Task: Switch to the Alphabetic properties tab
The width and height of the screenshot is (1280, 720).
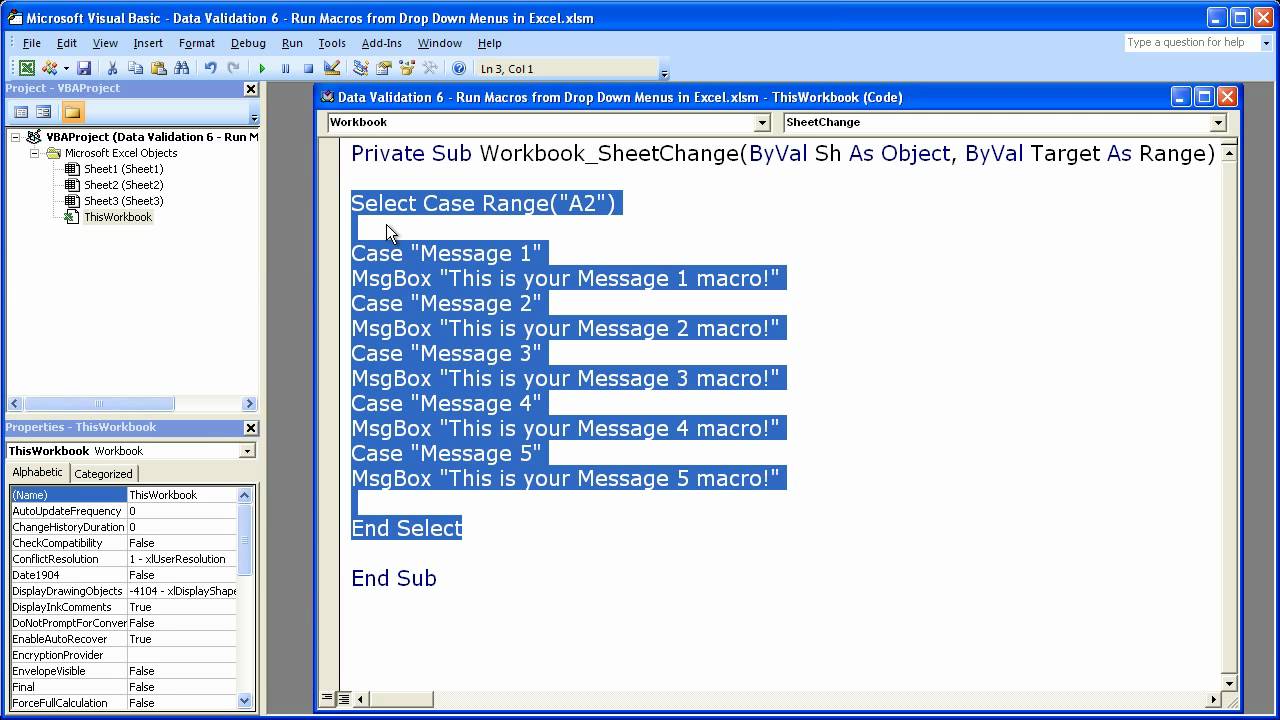Action: coord(37,472)
